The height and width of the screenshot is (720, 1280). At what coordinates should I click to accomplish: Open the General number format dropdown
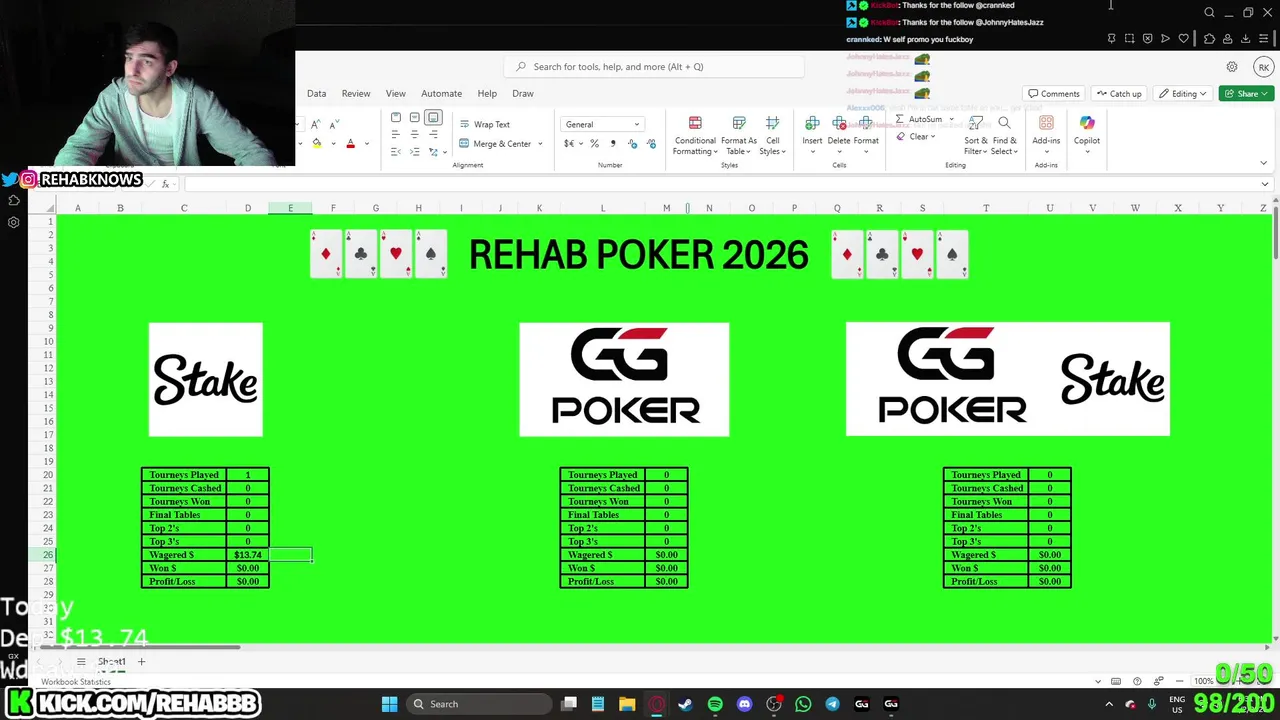point(603,124)
